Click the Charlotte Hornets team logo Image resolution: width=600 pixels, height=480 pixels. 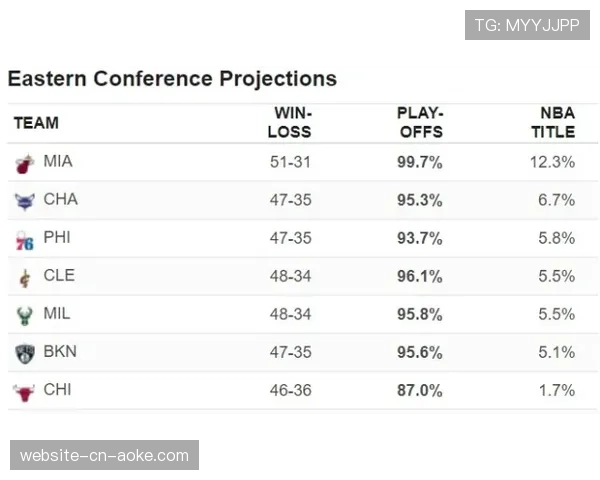(x=24, y=201)
